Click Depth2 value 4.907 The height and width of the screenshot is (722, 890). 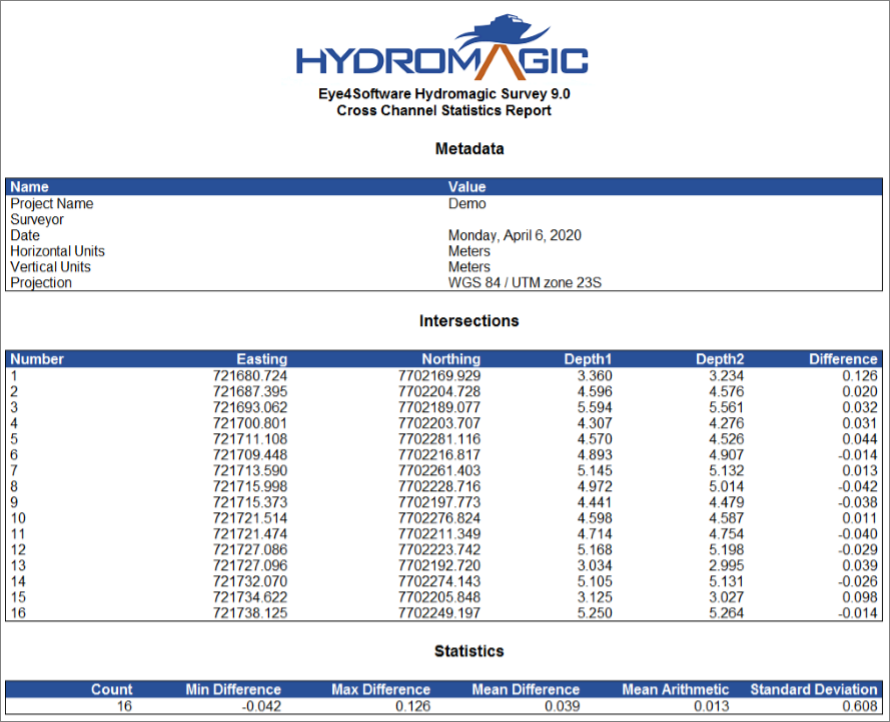tap(726, 455)
